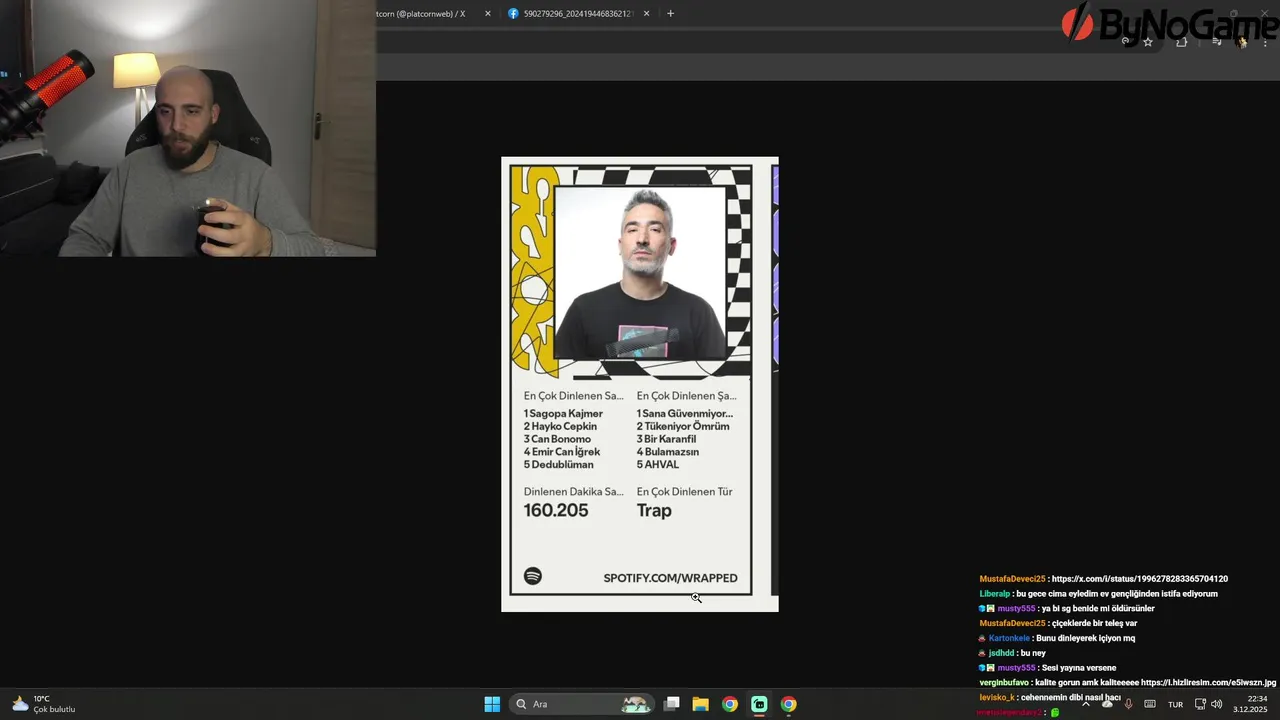Viewport: 1280px width, 720px height.
Task: Bookmark this page with the star icon
Action: 1148,42
